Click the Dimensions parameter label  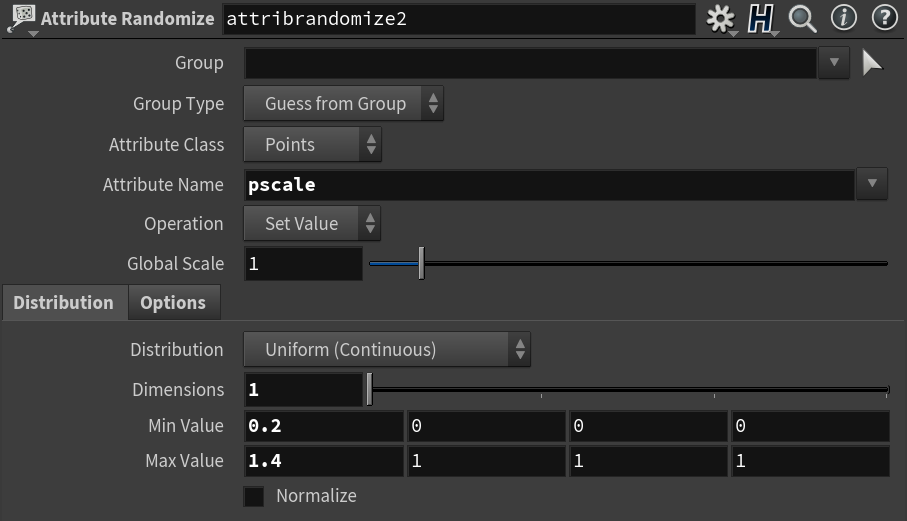tap(178, 390)
